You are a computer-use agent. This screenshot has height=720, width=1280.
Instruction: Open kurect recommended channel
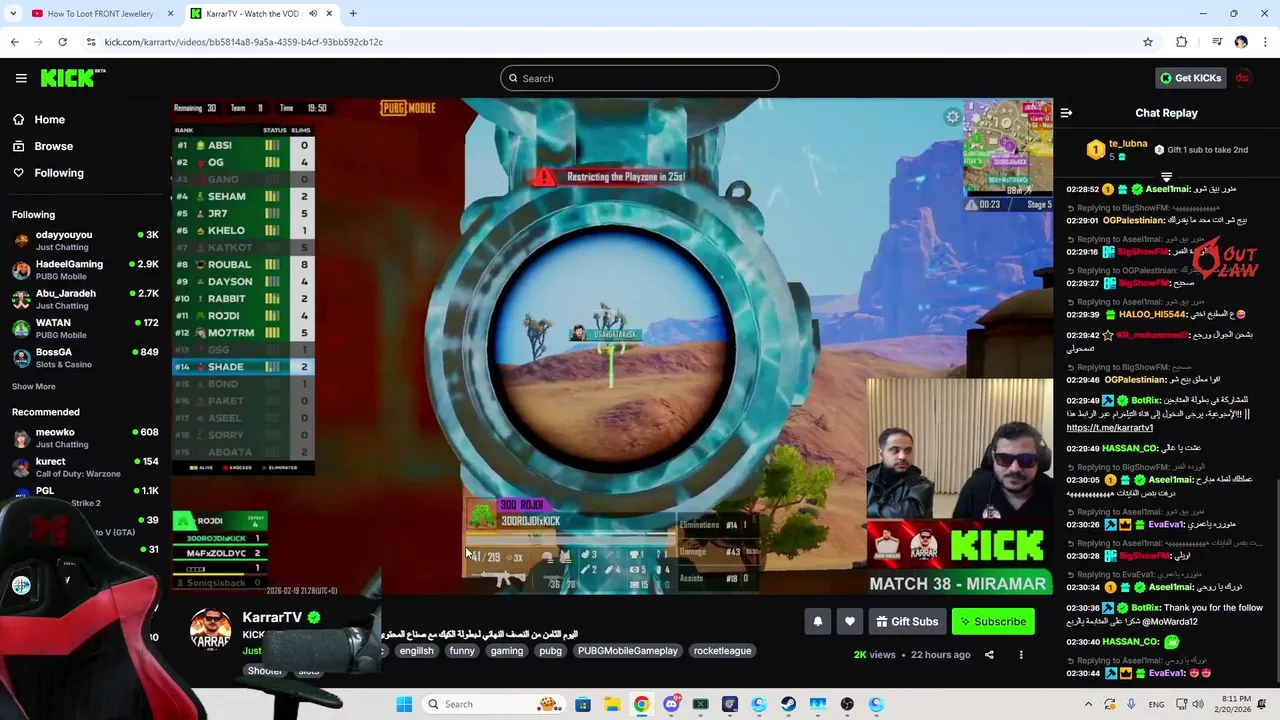85,467
